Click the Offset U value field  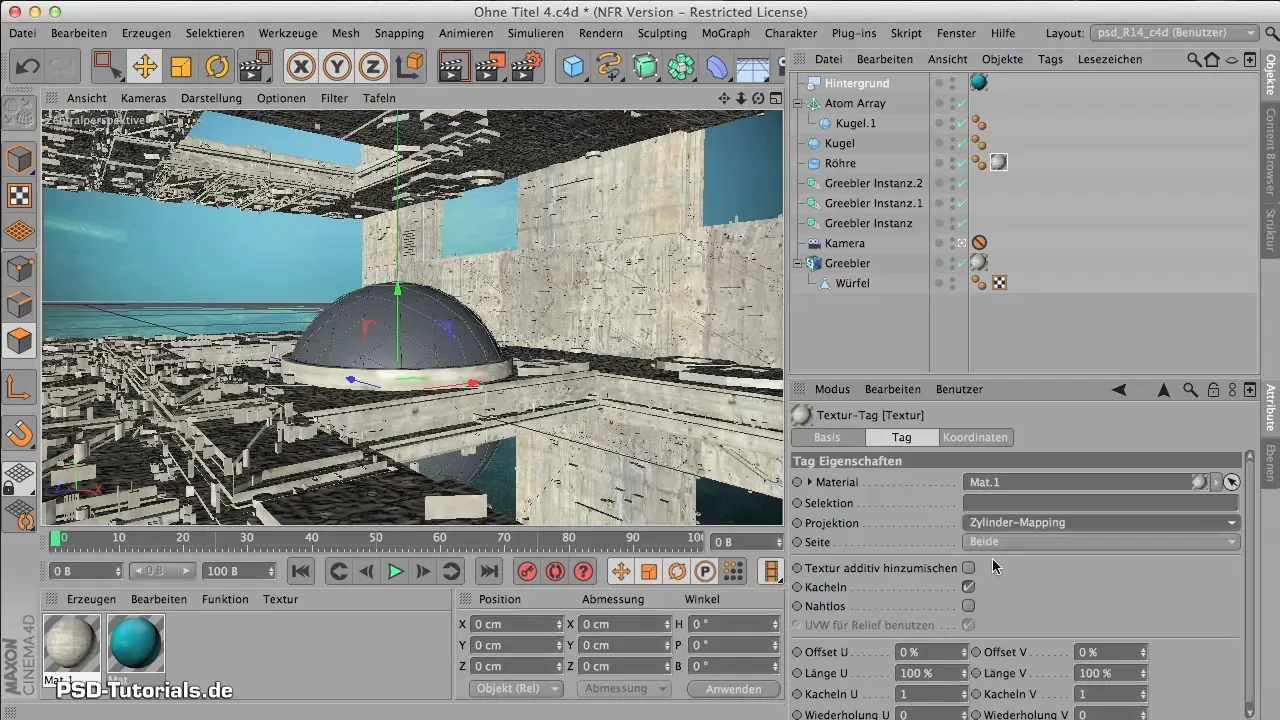coord(931,652)
